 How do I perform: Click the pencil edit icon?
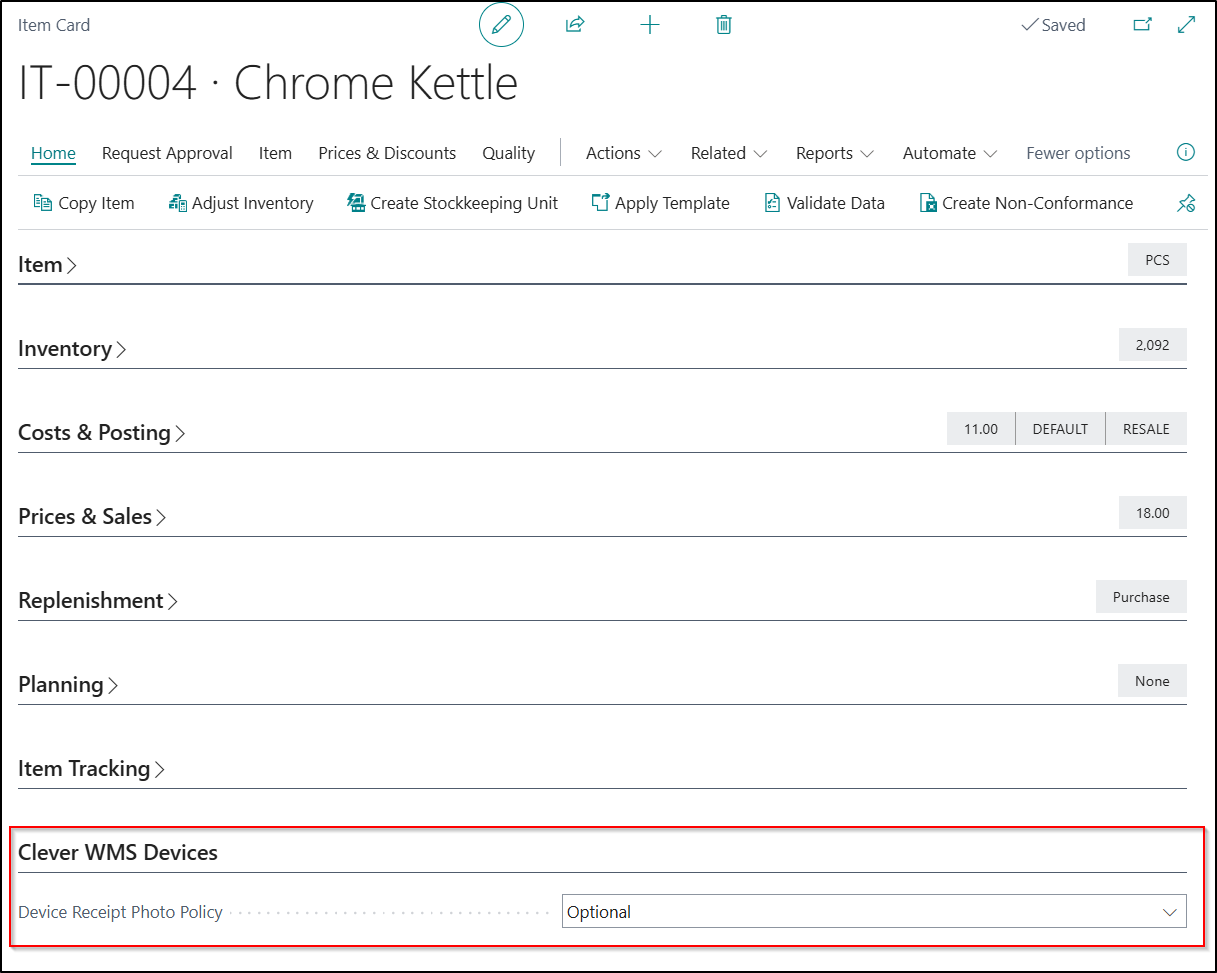[501, 25]
